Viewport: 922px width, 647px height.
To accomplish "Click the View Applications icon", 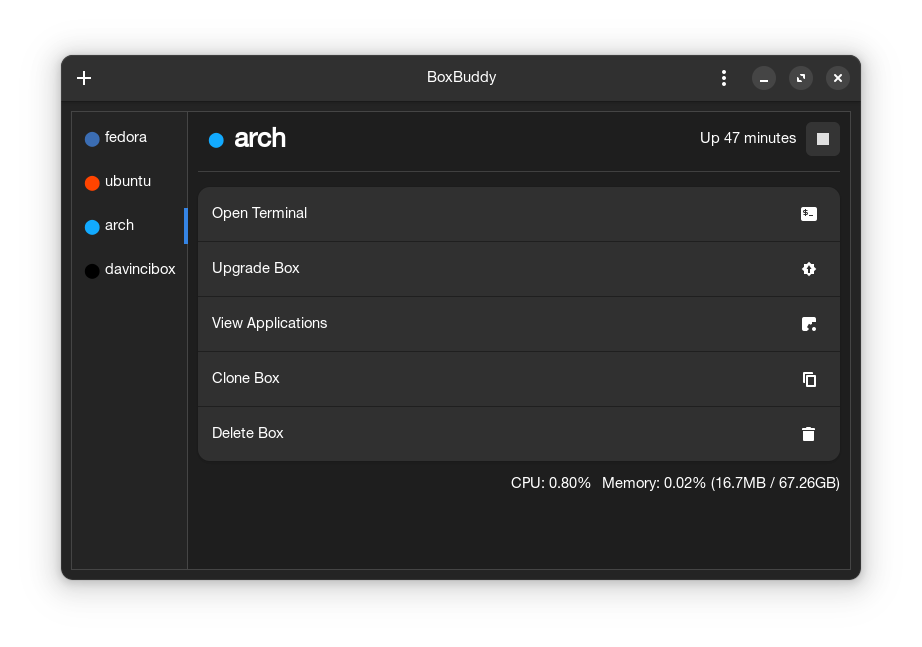I will tap(809, 324).
